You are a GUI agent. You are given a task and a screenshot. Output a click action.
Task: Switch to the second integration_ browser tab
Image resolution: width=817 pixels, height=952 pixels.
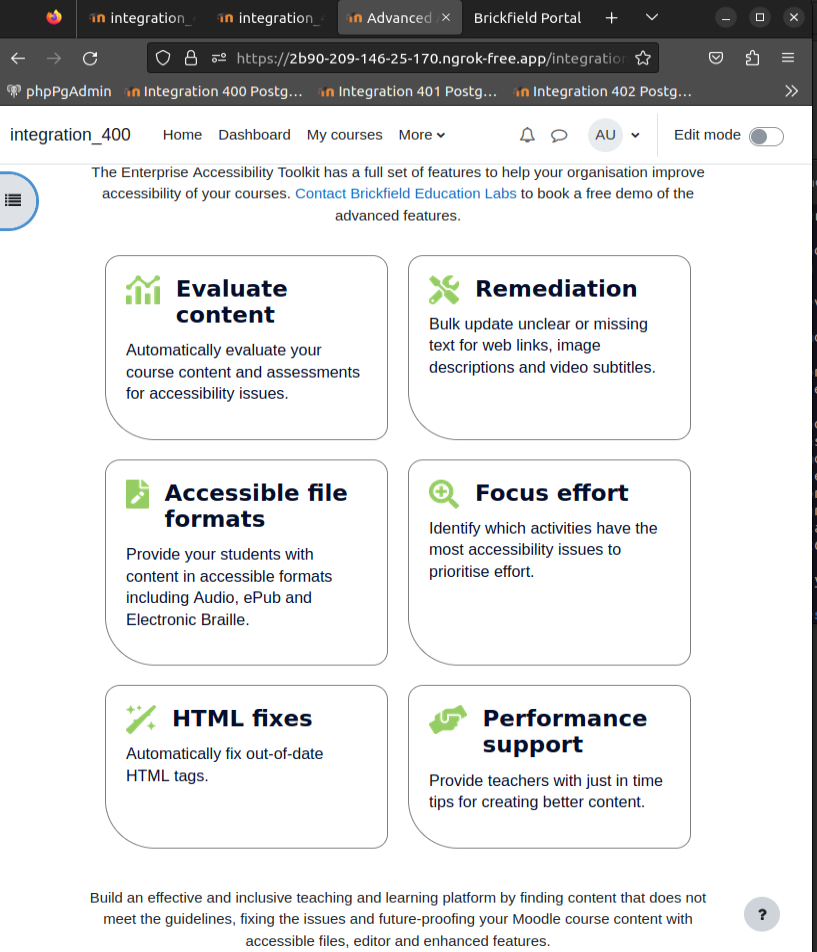coord(269,18)
